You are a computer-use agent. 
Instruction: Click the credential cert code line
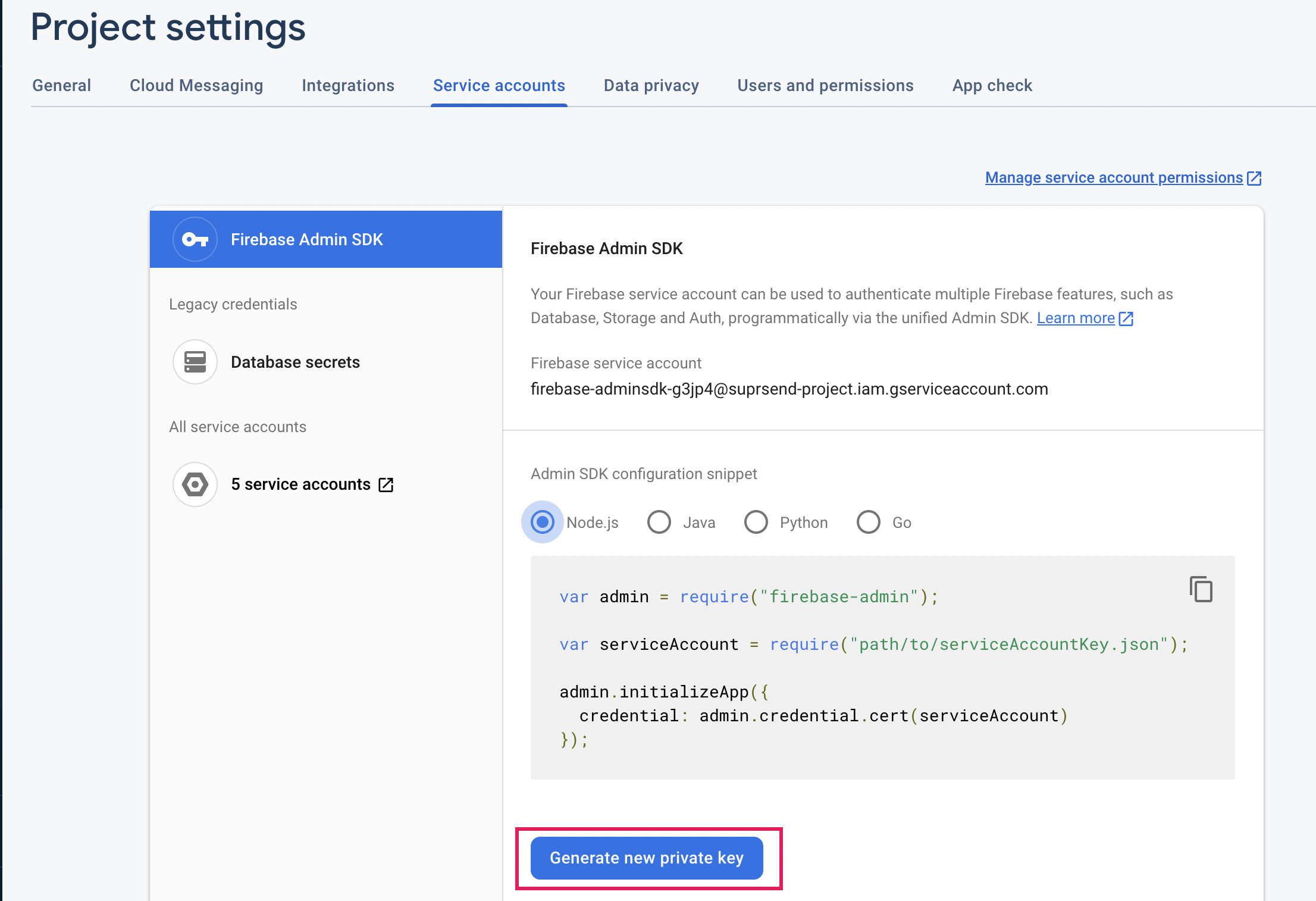[824, 716]
